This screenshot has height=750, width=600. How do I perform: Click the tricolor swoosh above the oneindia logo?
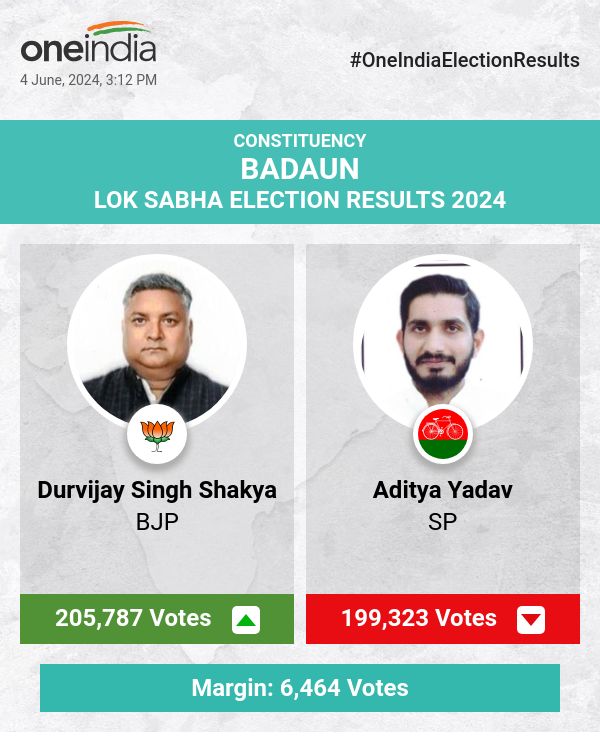[119, 28]
